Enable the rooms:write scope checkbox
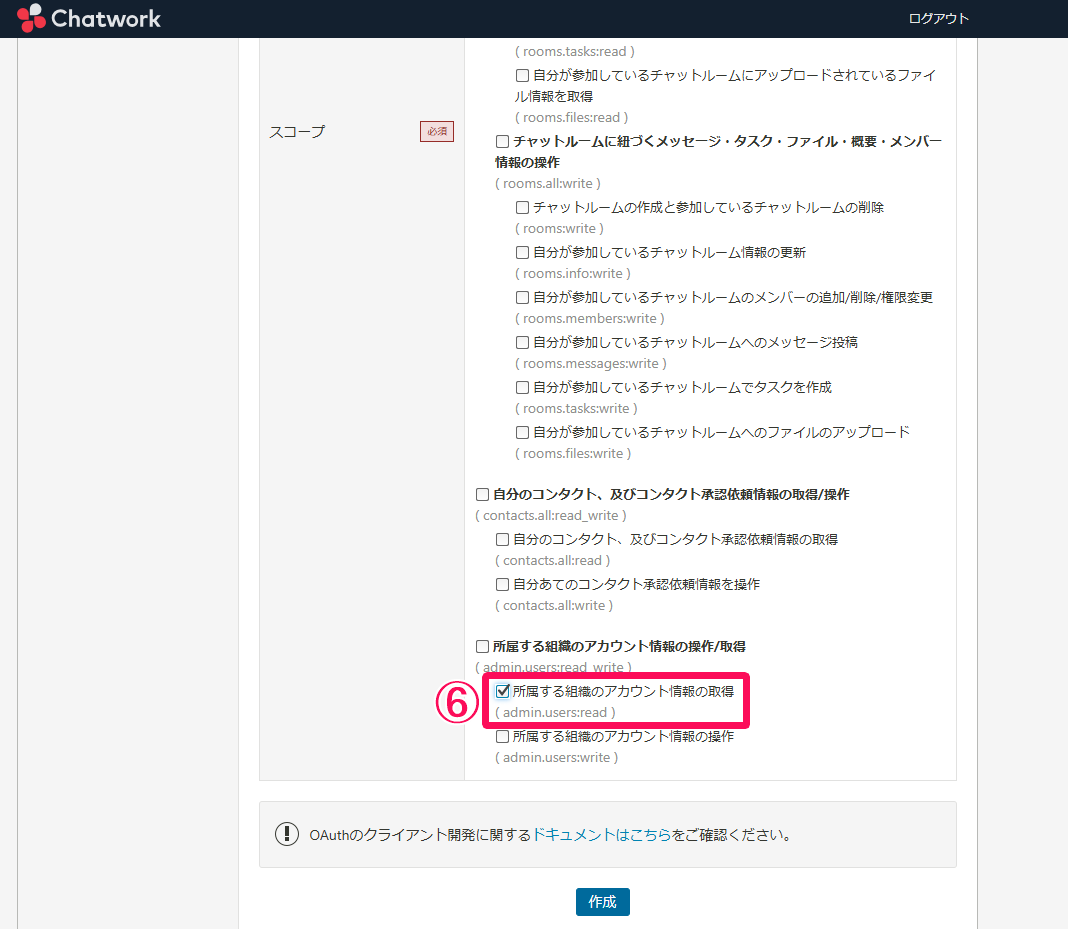 522,208
